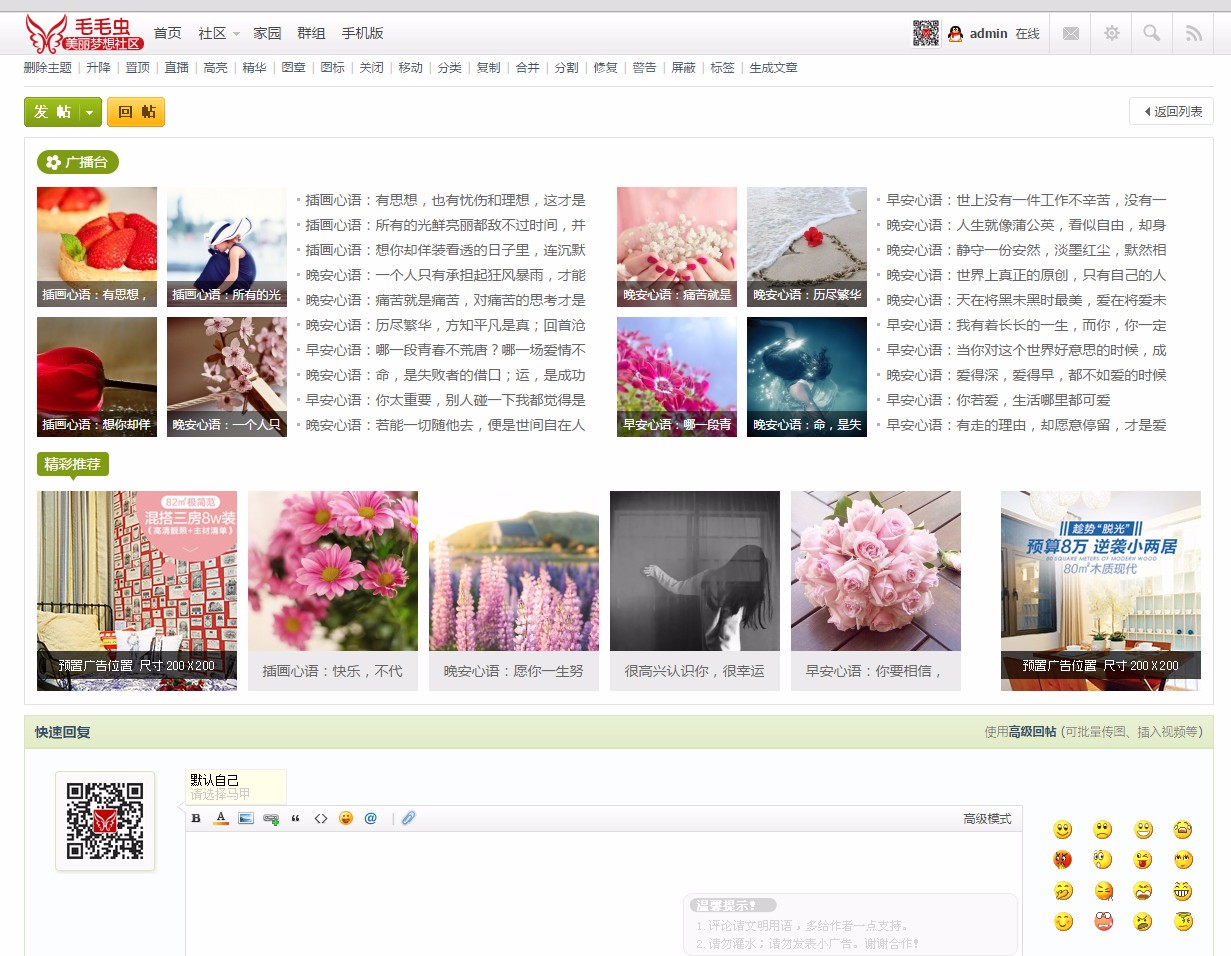
Task: Click the 精彩推荐 section label
Action: (73, 464)
